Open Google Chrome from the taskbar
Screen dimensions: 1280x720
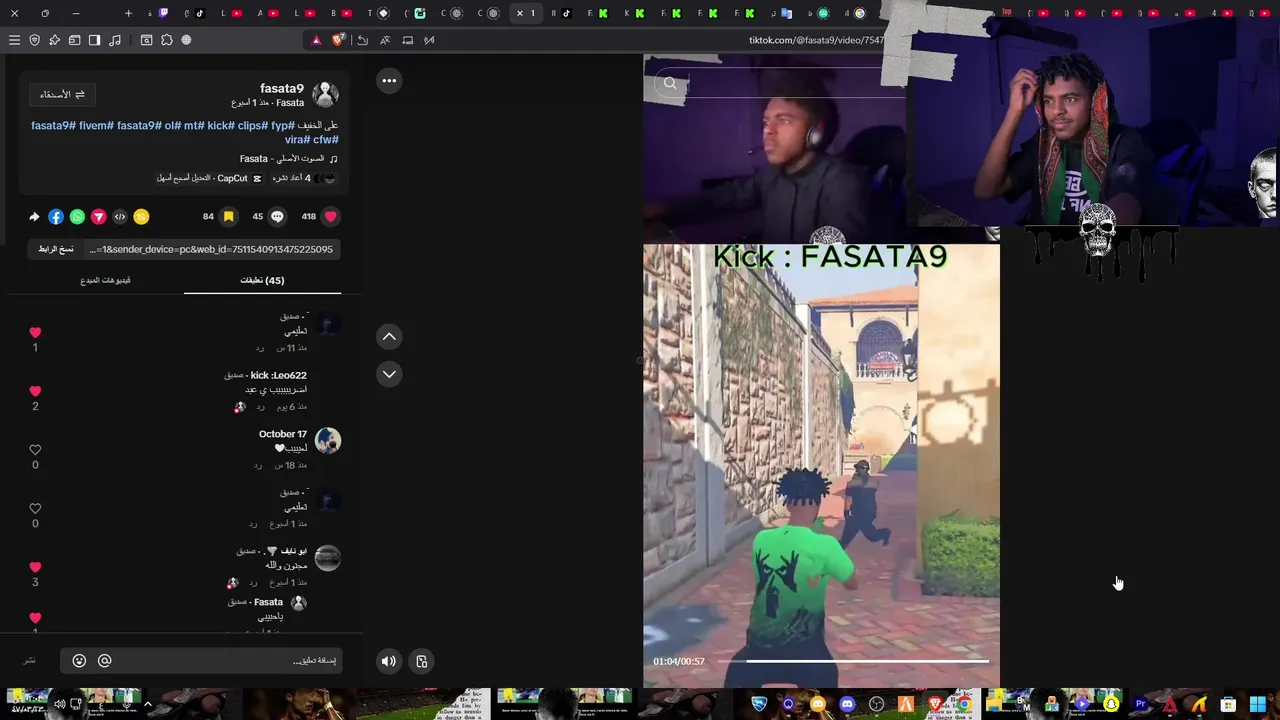point(964,705)
